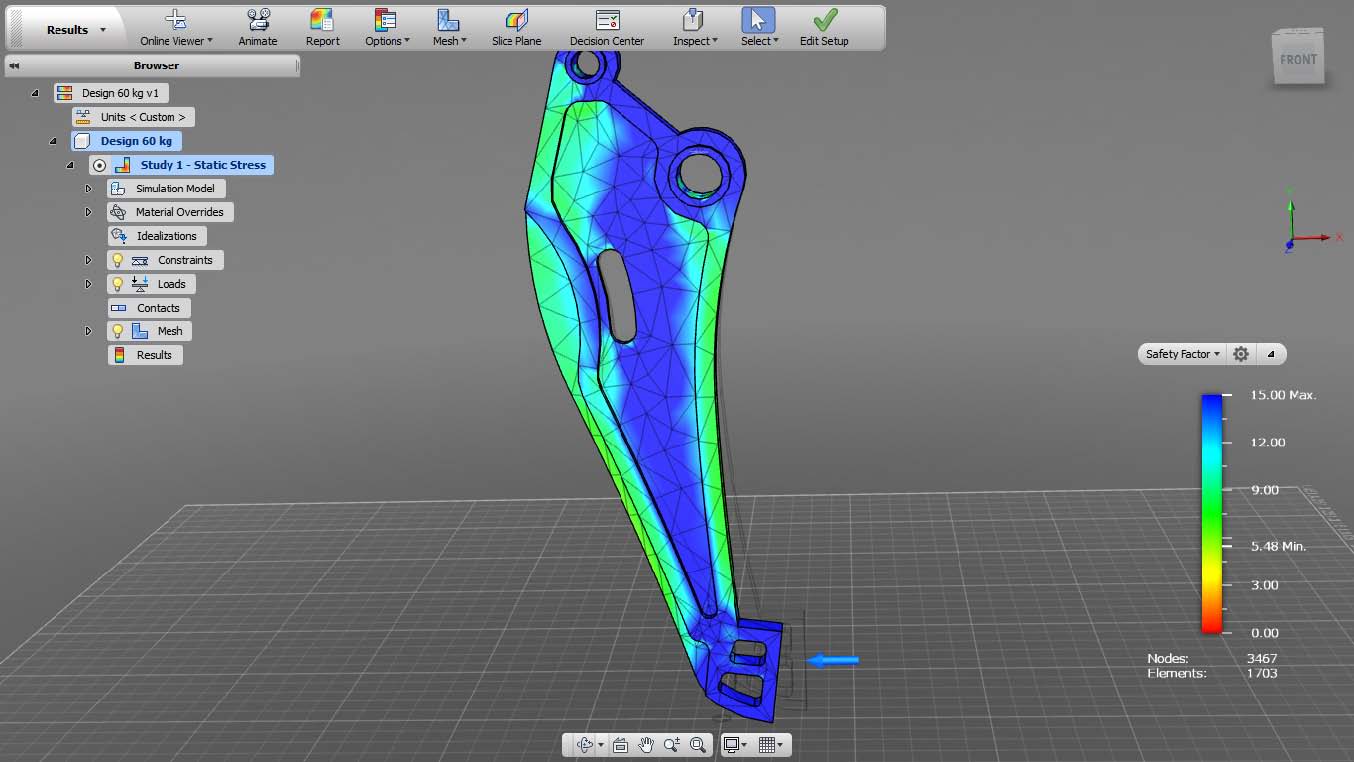Image resolution: width=1354 pixels, height=762 pixels.
Task: Expand the Constraints node
Action: tap(88, 260)
